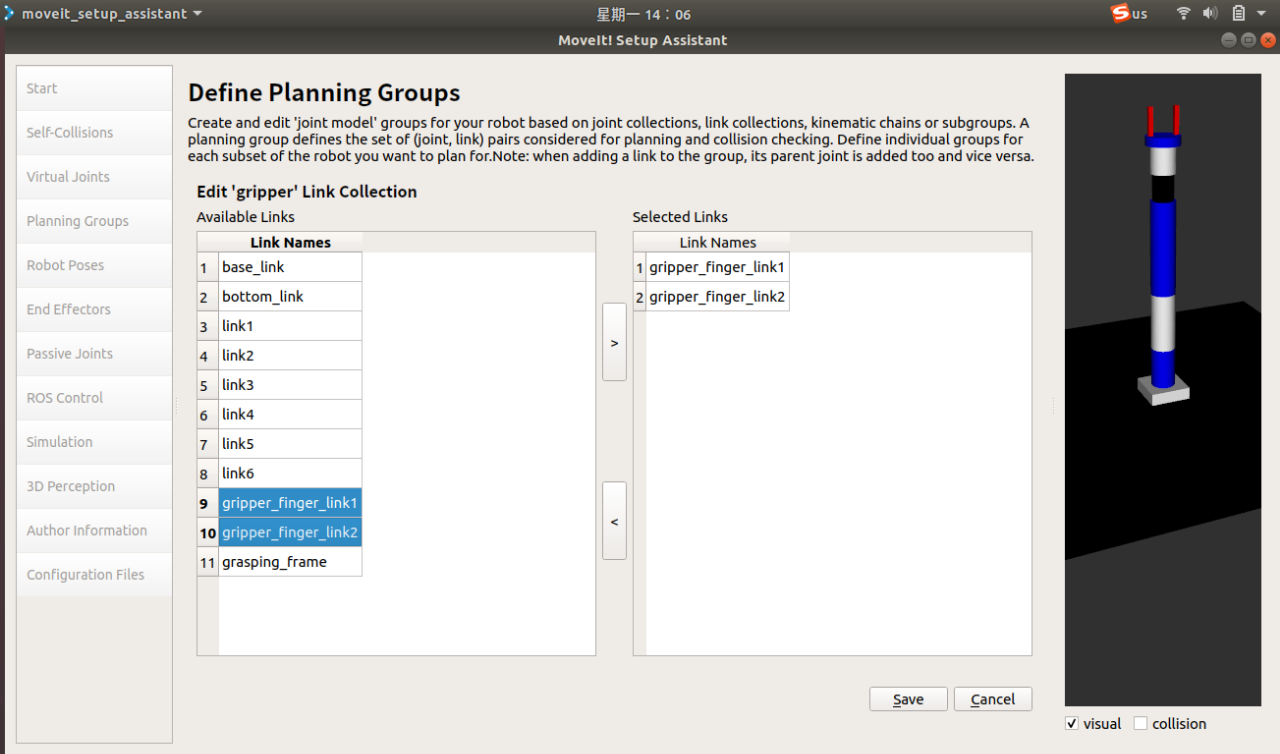Image resolution: width=1280 pixels, height=754 pixels.
Task: Click row number 9 header in Available Links
Action: pos(208,502)
